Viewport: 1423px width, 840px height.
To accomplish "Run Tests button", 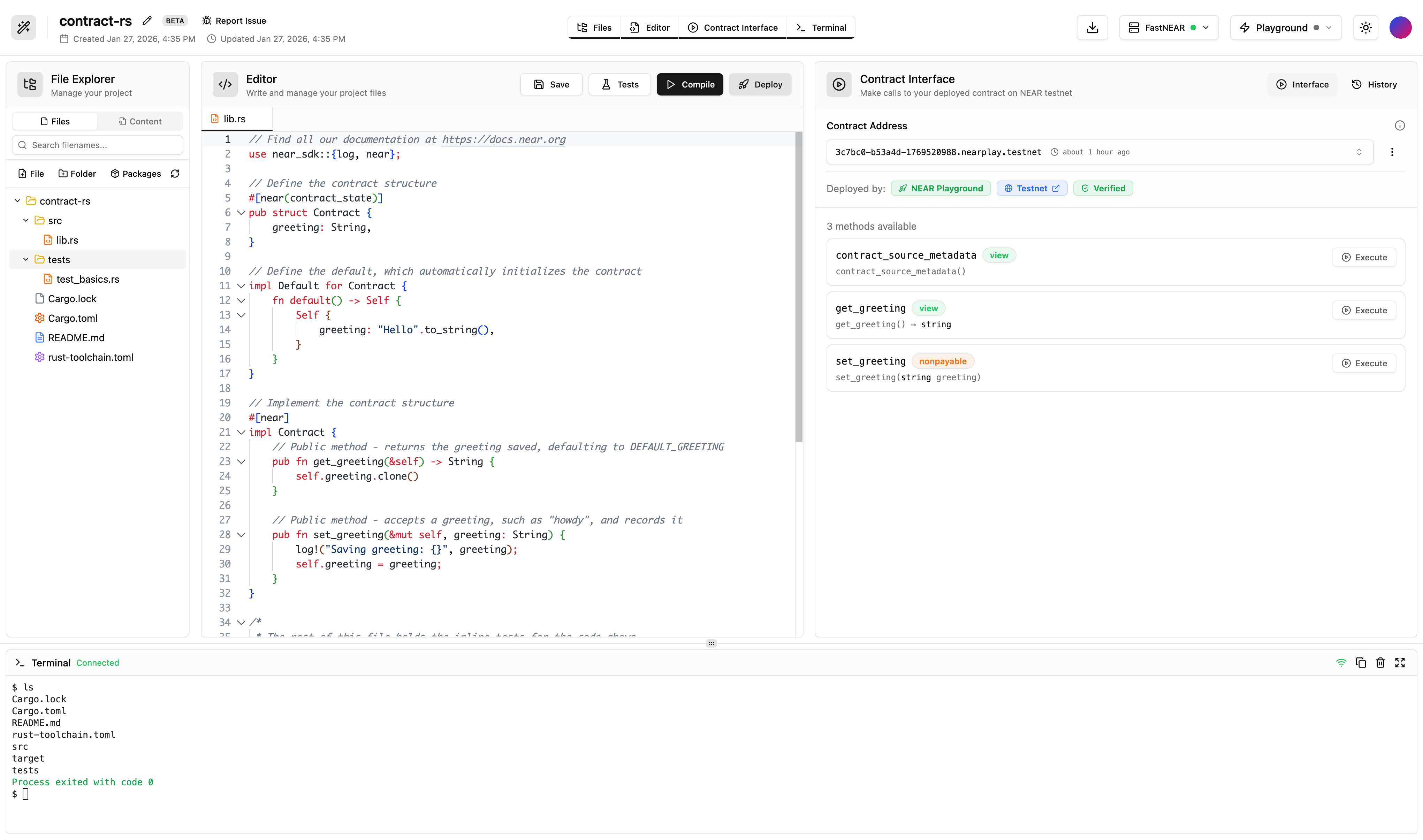I will point(620,84).
